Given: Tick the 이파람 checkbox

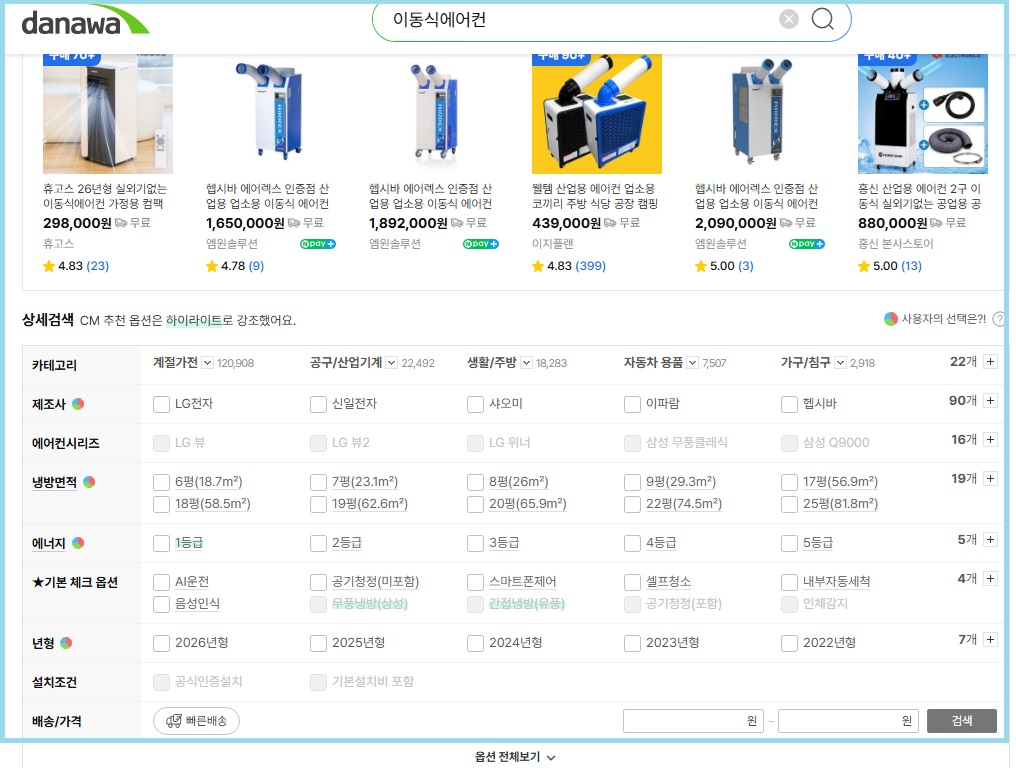Looking at the screenshot, I should (632, 404).
